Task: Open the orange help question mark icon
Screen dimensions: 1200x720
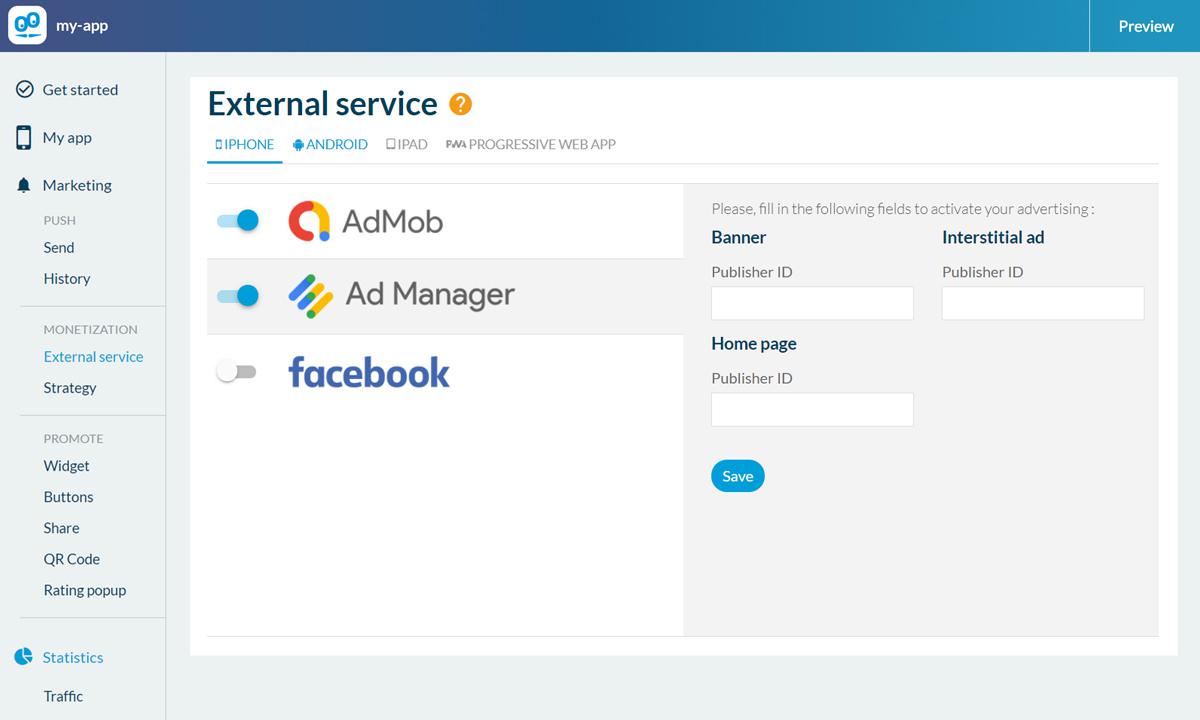Action: (460, 104)
